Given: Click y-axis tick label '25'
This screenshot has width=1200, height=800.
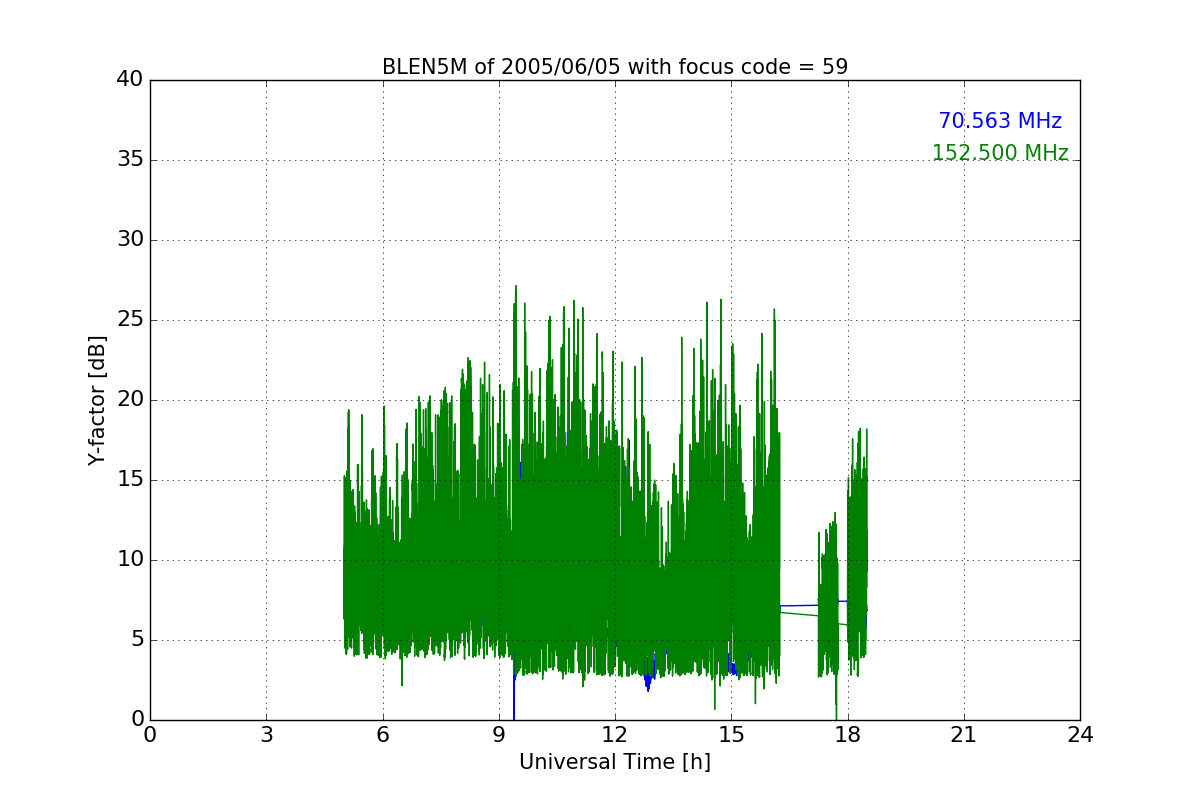Looking at the screenshot, I should point(130,320).
